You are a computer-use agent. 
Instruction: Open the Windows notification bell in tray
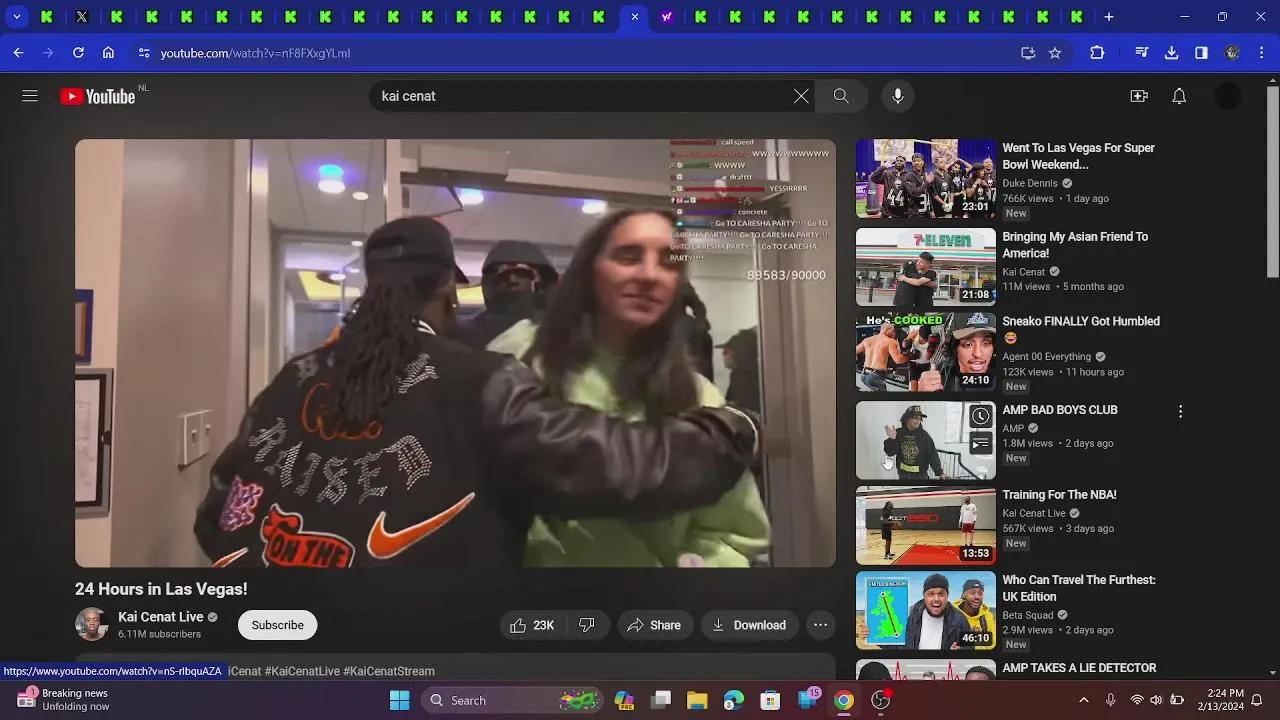[x=1257, y=700]
